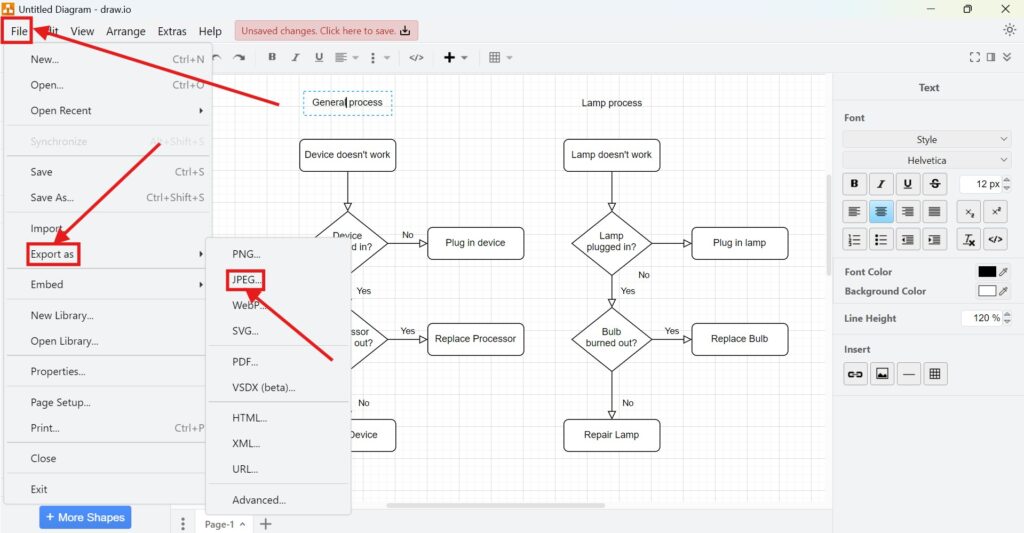Open the Style dropdown in Font section

(x=927, y=140)
